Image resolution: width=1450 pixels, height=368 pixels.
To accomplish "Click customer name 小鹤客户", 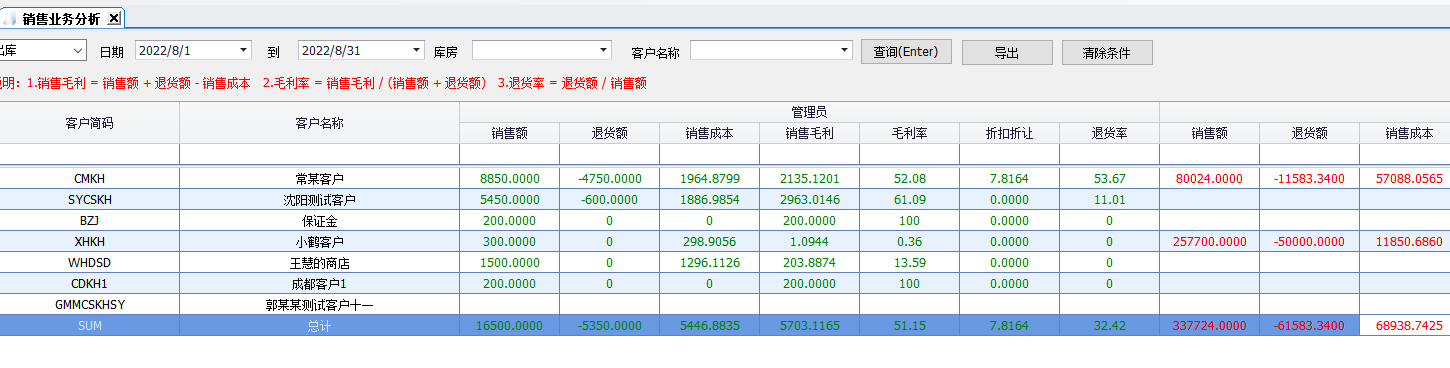I will [320, 241].
